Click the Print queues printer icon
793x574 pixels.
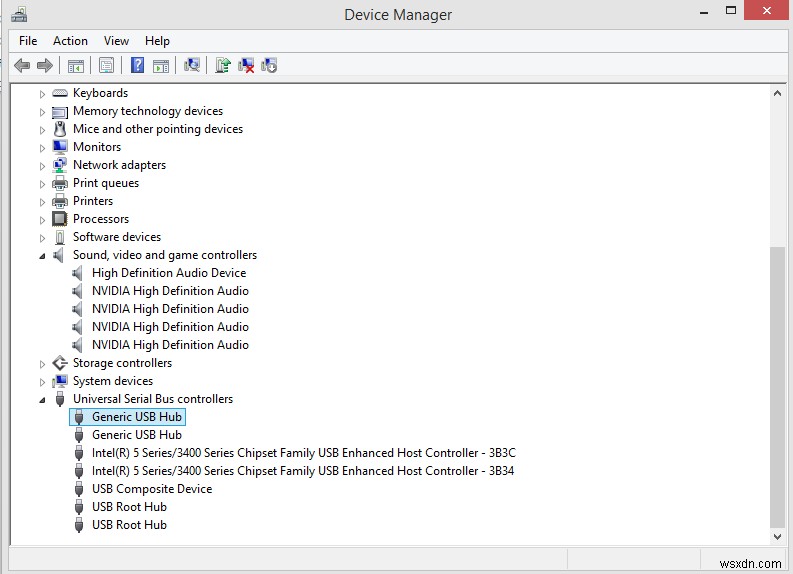(60, 183)
